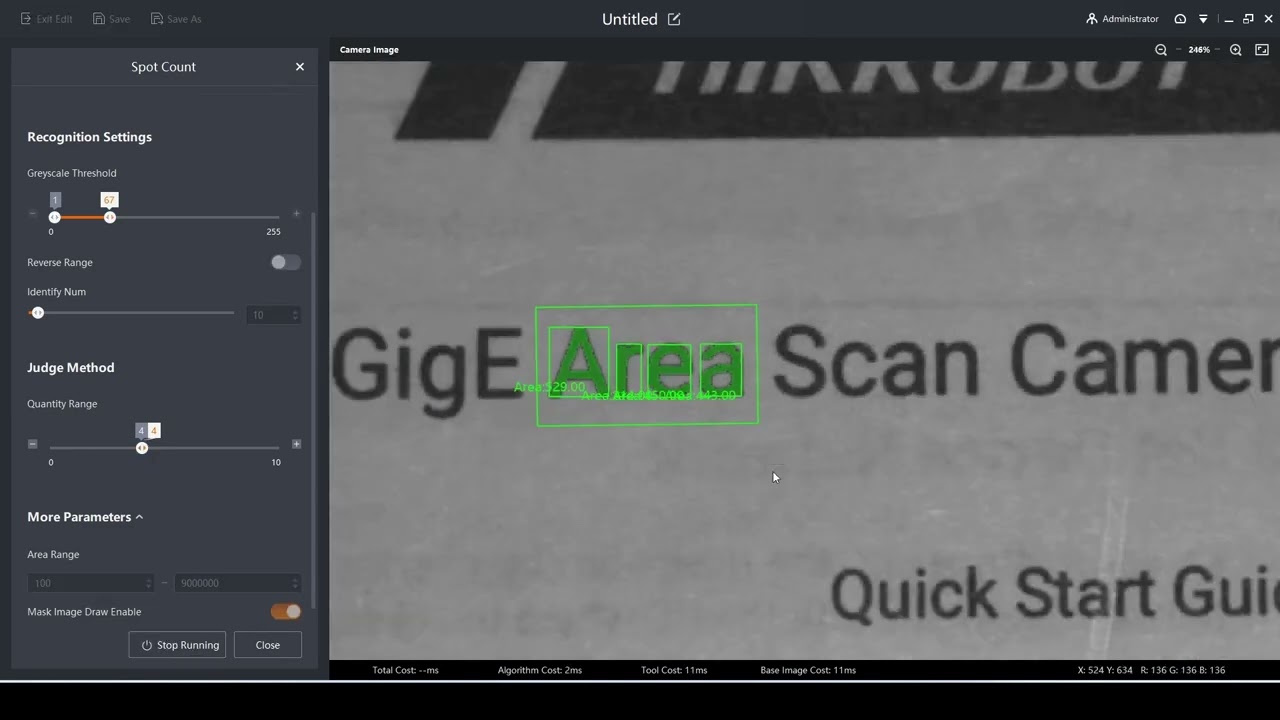Screen dimensions: 1280x720
Task: Disable Mask Image Draw Enable switch
Action: click(286, 612)
